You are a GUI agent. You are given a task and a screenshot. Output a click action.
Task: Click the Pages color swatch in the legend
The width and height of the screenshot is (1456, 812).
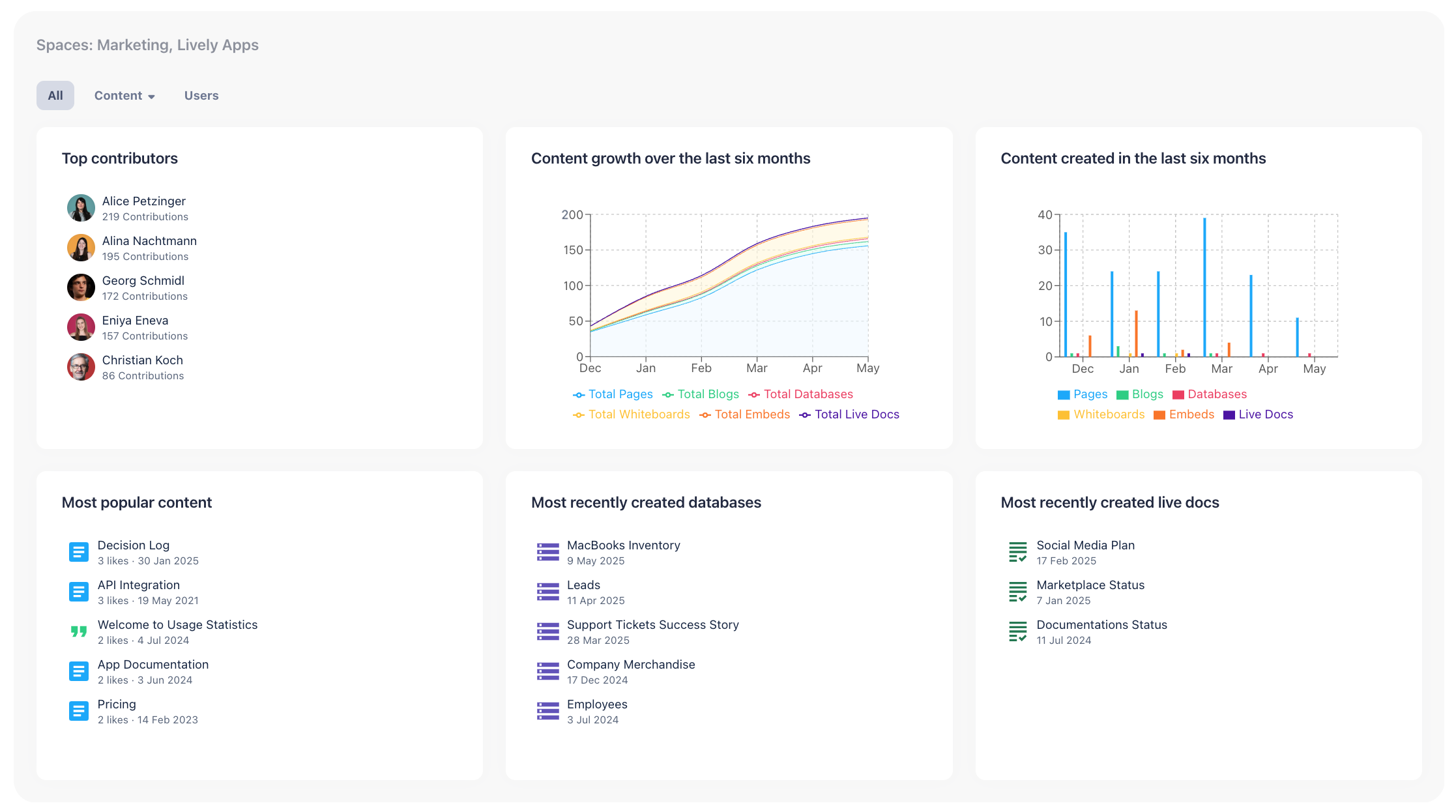coord(1061,394)
